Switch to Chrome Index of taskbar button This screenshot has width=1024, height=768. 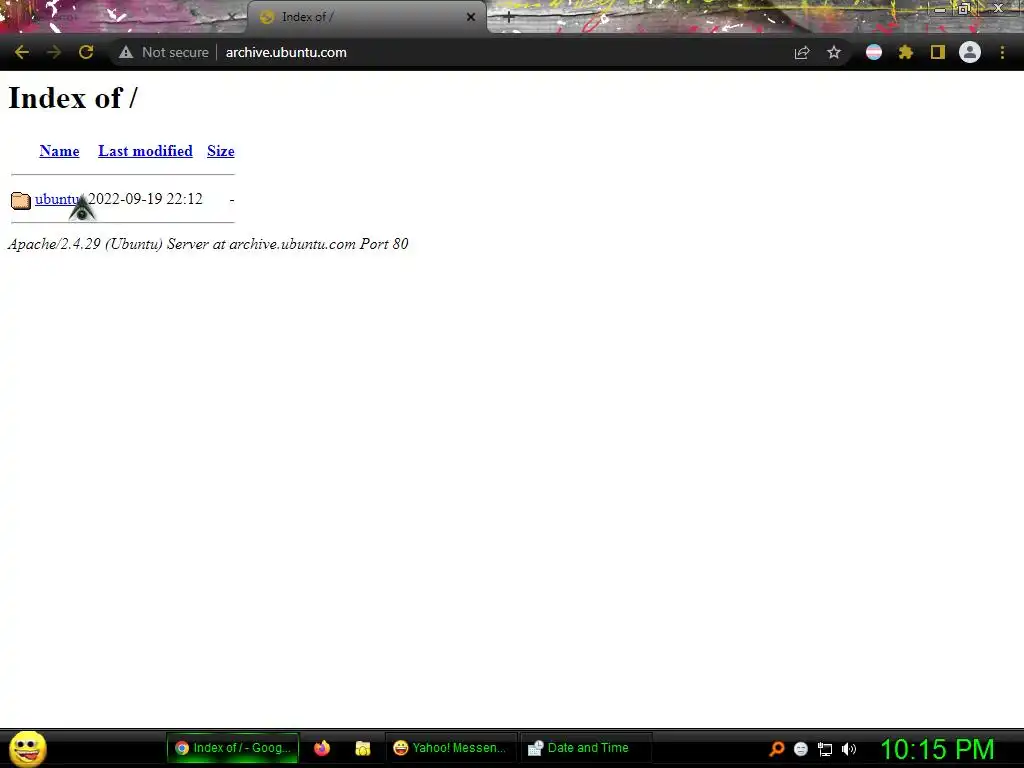pyautogui.click(x=232, y=748)
